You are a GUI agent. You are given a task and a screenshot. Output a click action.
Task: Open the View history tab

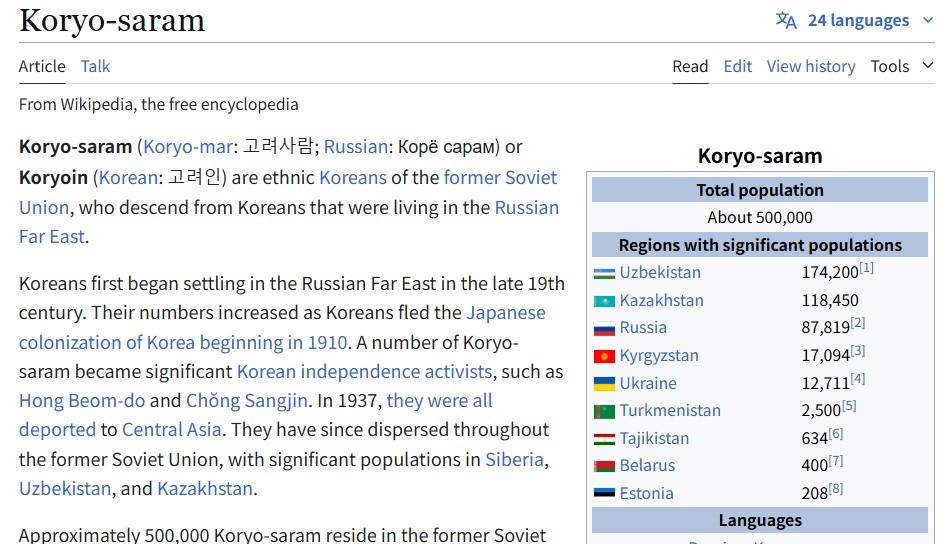point(811,66)
